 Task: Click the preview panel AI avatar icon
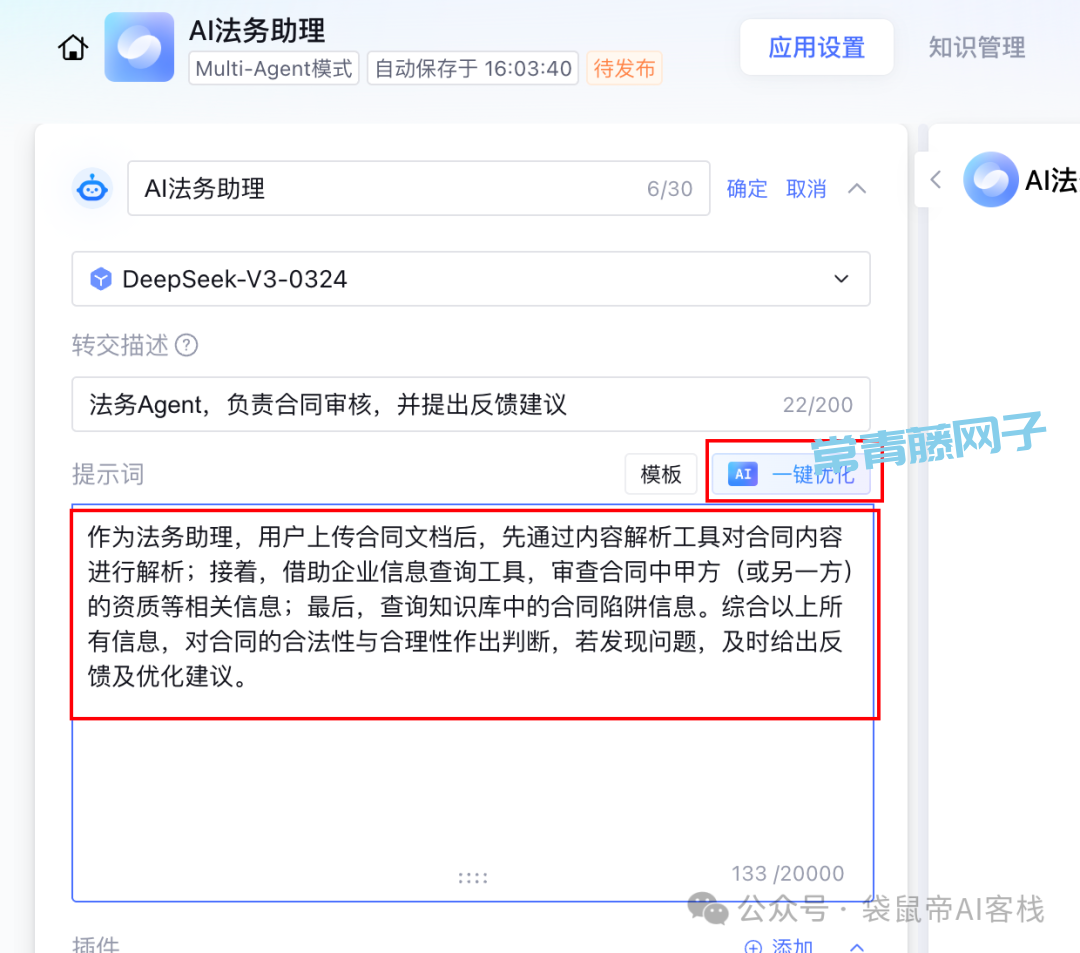tap(990, 180)
